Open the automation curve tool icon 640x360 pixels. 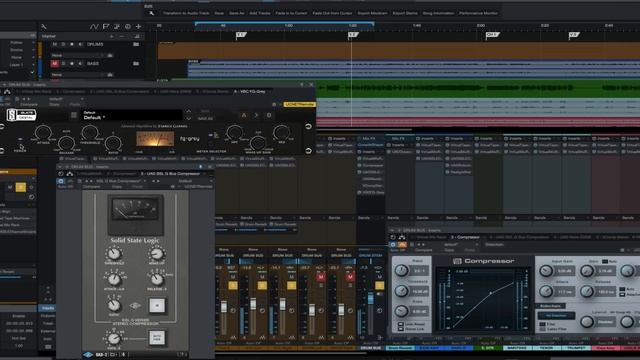click(x=94, y=27)
